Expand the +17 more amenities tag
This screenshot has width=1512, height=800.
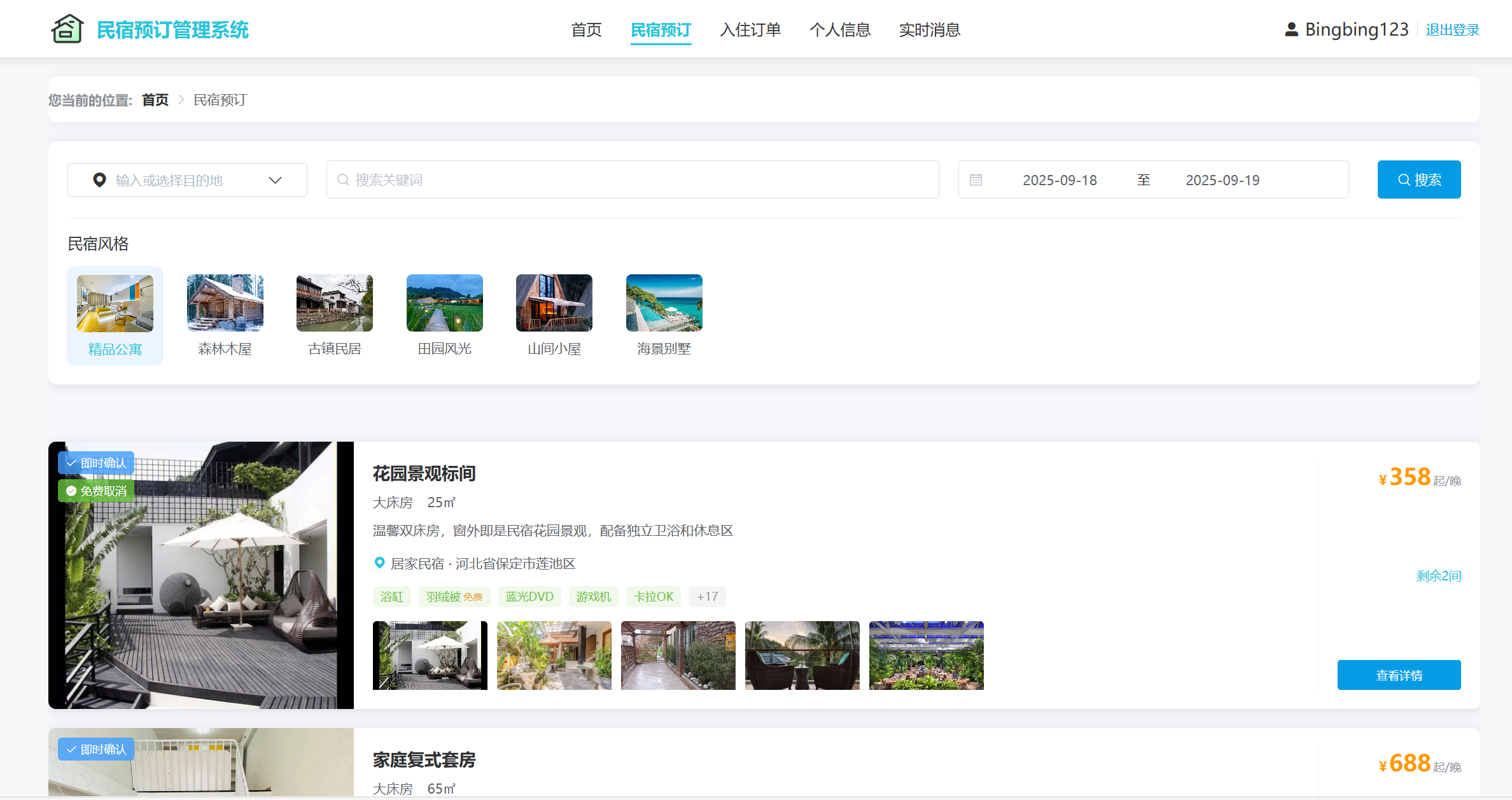tap(707, 596)
